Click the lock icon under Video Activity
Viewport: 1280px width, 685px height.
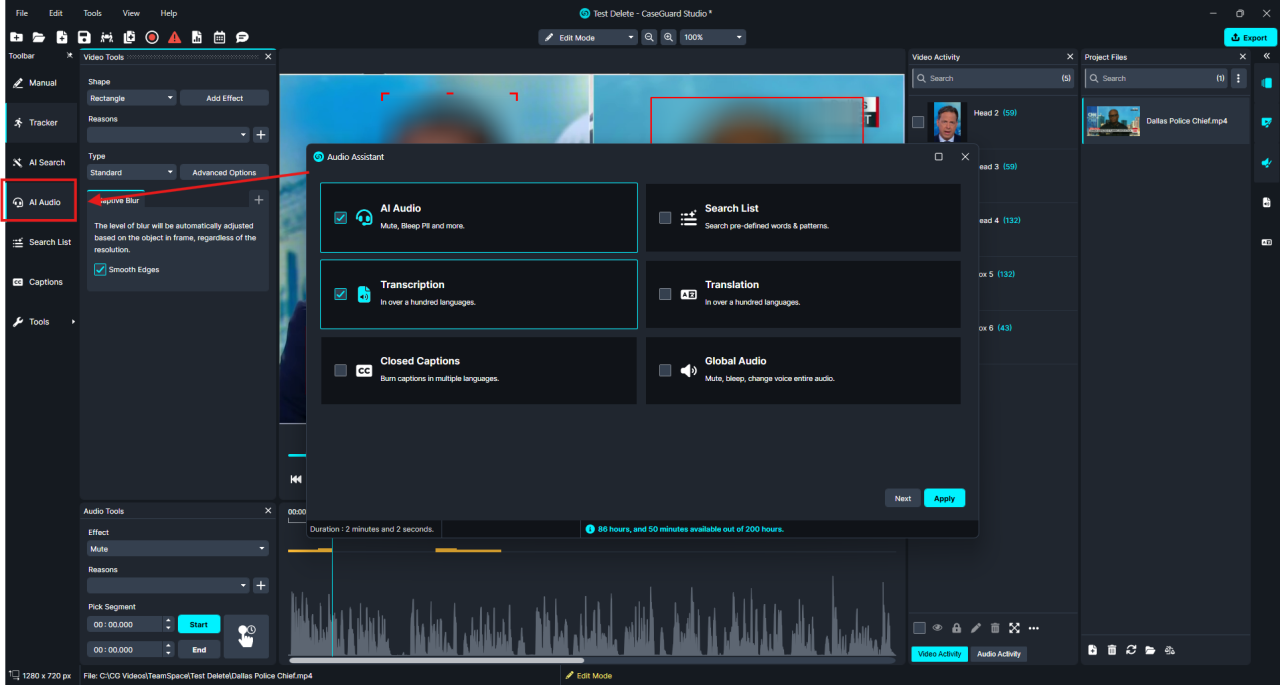coord(956,628)
